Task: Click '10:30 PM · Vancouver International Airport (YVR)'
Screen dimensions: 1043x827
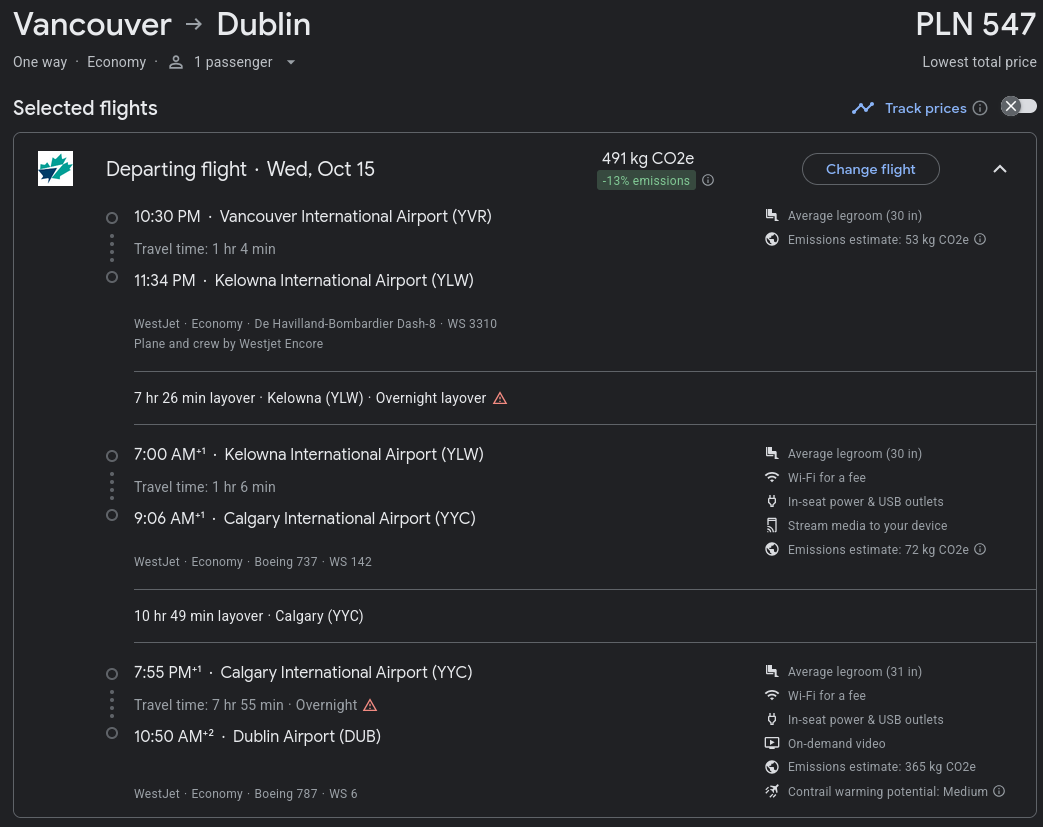Action: pyautogui.click(x=313, y=216)
